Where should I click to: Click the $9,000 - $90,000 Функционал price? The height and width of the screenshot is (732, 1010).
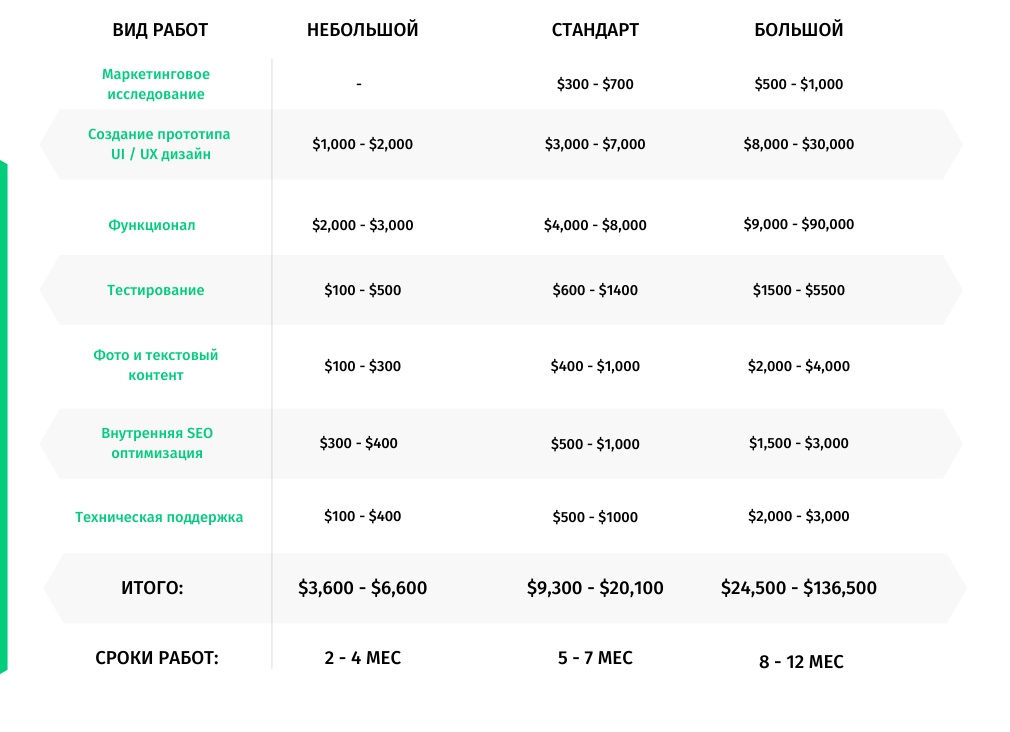coord(798,224)
